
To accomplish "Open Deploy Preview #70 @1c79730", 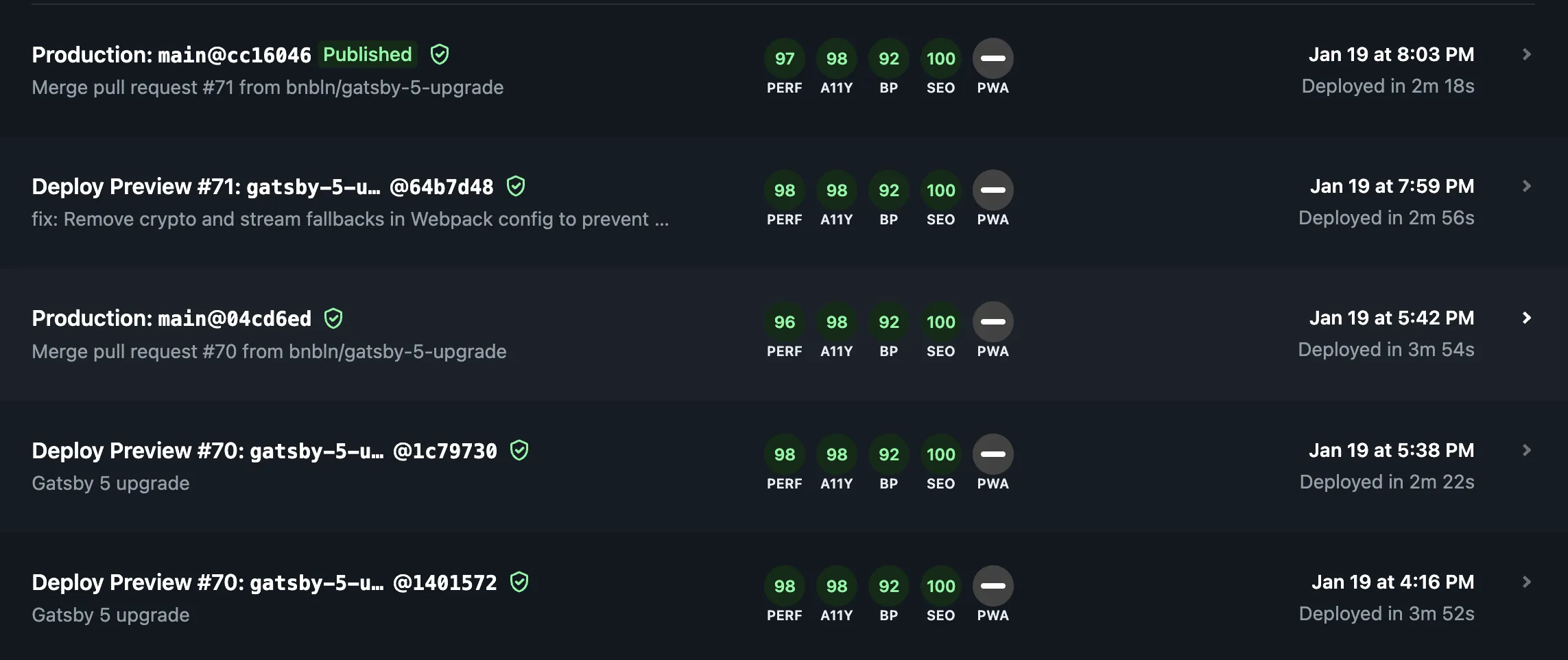I will point(264,451).
